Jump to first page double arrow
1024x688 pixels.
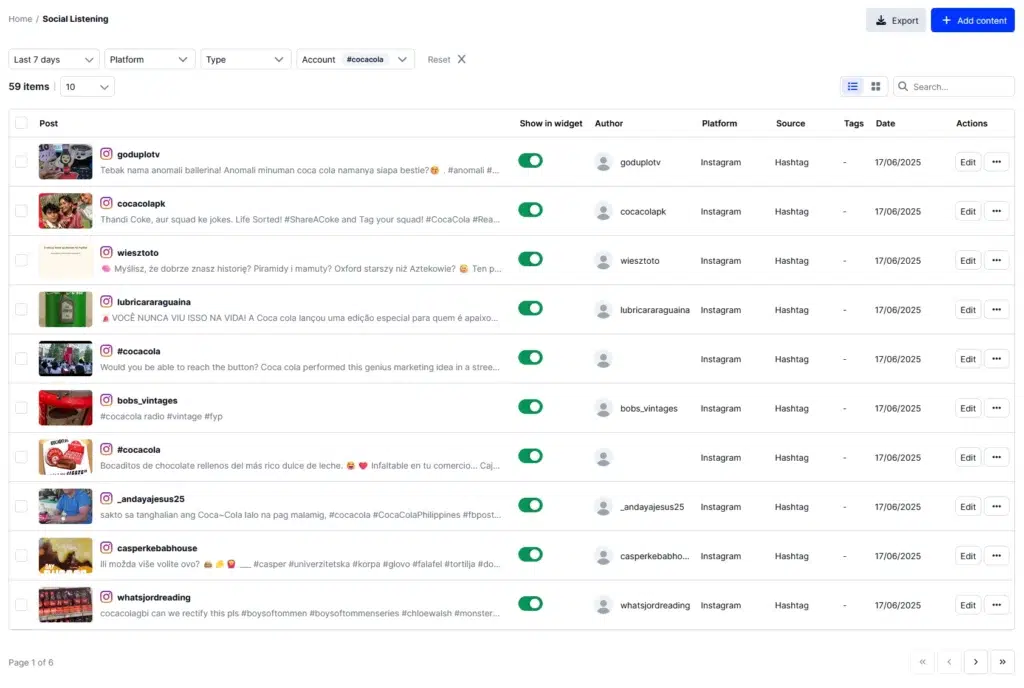tap(922, 662)
